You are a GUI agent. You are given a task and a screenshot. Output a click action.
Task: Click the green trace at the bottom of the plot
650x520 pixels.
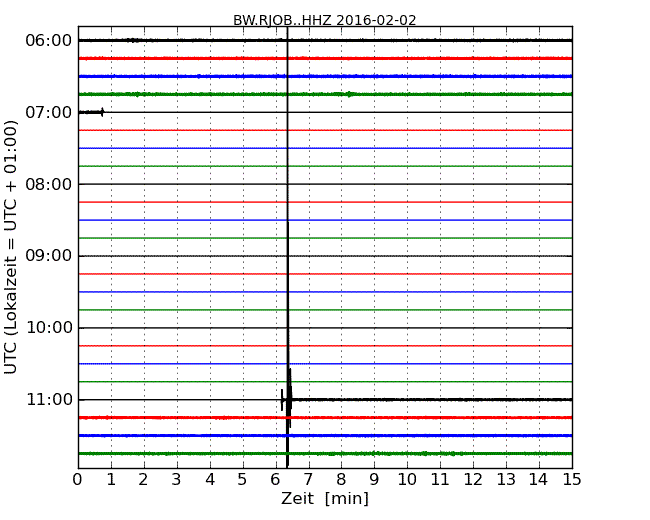coord(325,454)
